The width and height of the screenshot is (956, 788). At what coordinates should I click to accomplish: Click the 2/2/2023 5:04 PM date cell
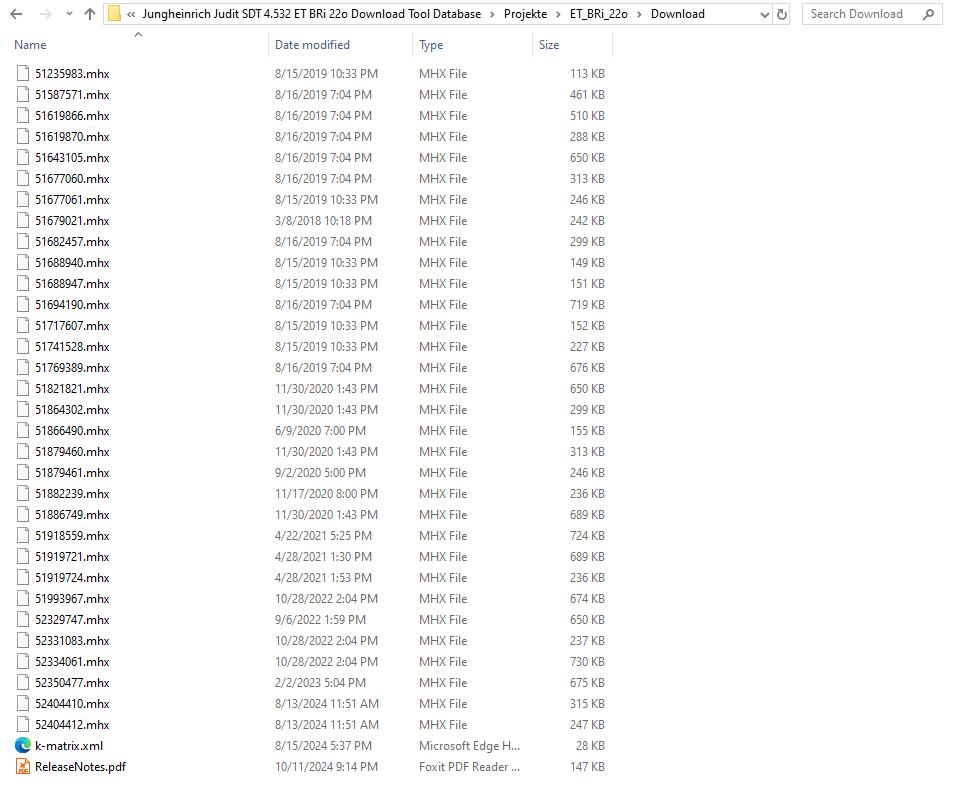click(320, 682)
